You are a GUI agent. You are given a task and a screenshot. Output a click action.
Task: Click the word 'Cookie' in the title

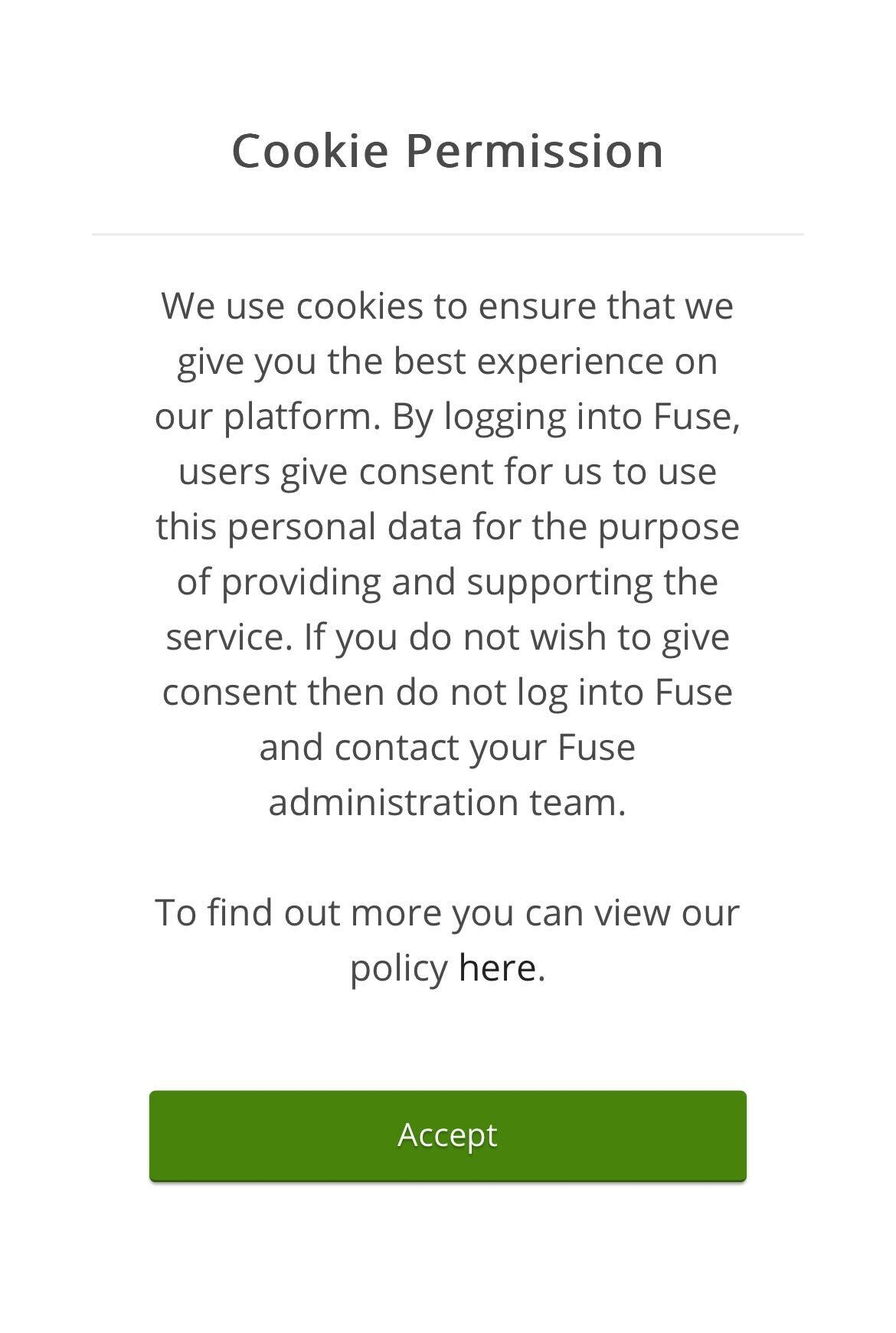coord(310,151)
